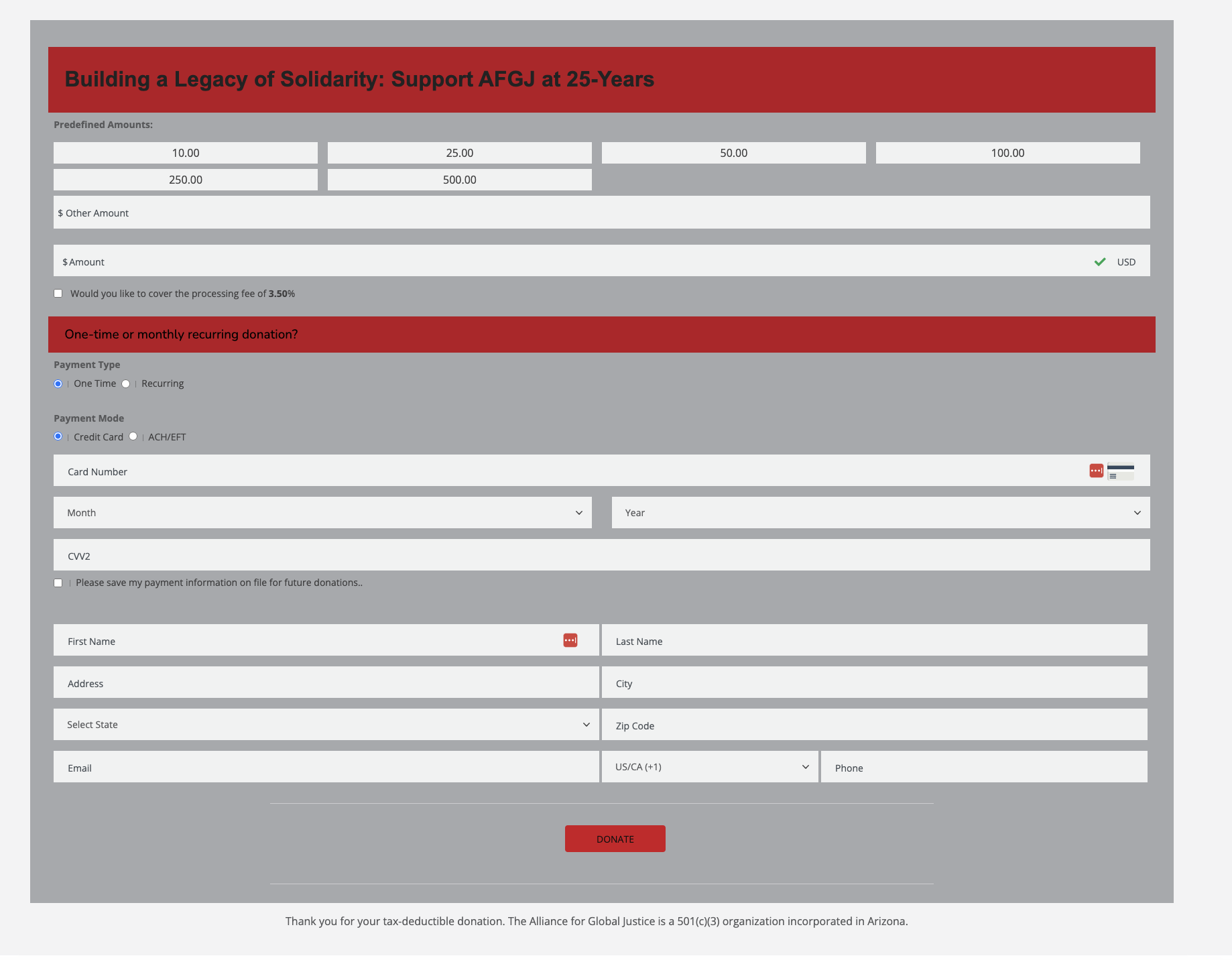This screenshot has height=960, width=1232.
Task: Open the expiration Year dropdown
Action: 880,513
